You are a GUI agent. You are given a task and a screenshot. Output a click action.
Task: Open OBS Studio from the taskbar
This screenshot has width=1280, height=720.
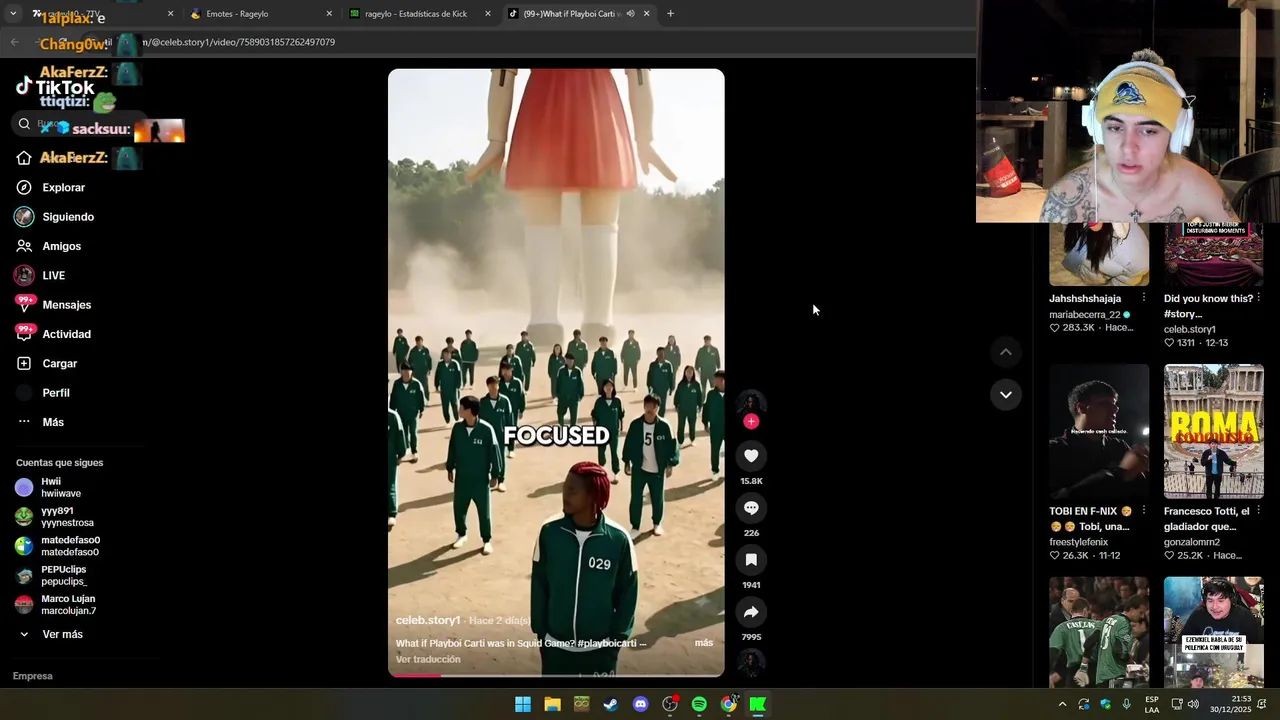pos(670,704)
